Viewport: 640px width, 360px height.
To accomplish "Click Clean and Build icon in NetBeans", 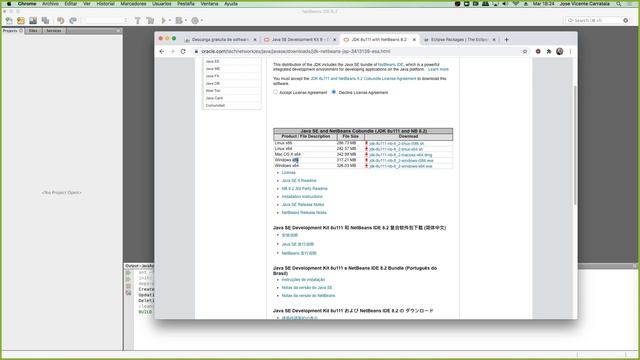I will (150, 20).
